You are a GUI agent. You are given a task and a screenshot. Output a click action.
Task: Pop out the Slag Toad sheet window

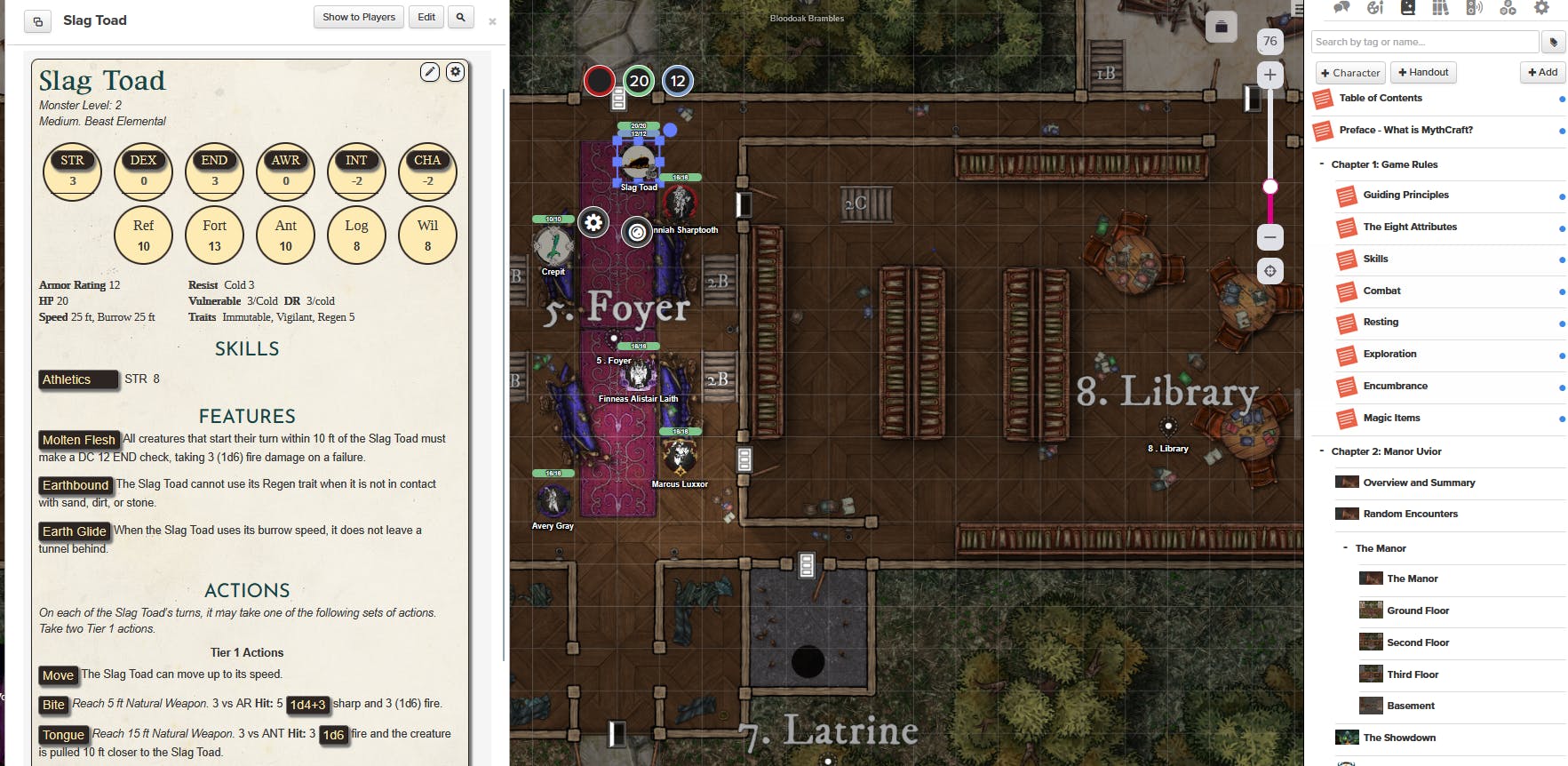(x=37, y=21)
